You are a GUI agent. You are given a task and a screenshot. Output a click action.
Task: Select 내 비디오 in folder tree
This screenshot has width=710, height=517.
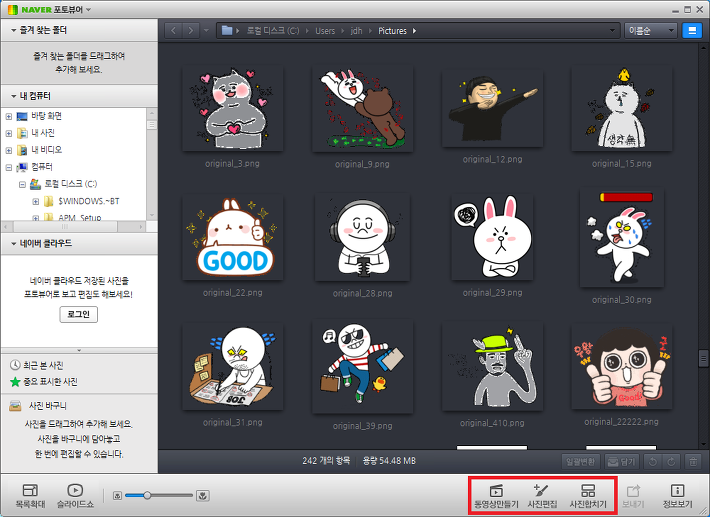[47, 149]
